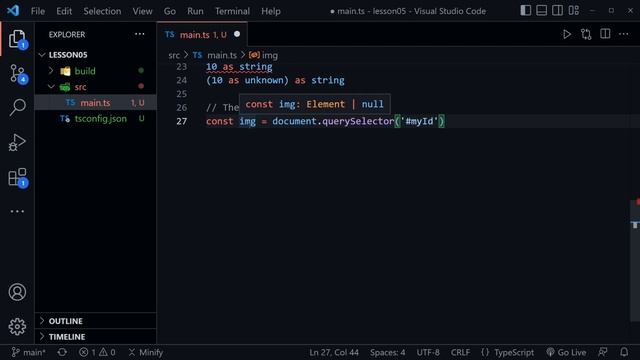Show additional views ellipsis in activity bar
This screenshot has width=640, height=360.
[x=17, y=211]
